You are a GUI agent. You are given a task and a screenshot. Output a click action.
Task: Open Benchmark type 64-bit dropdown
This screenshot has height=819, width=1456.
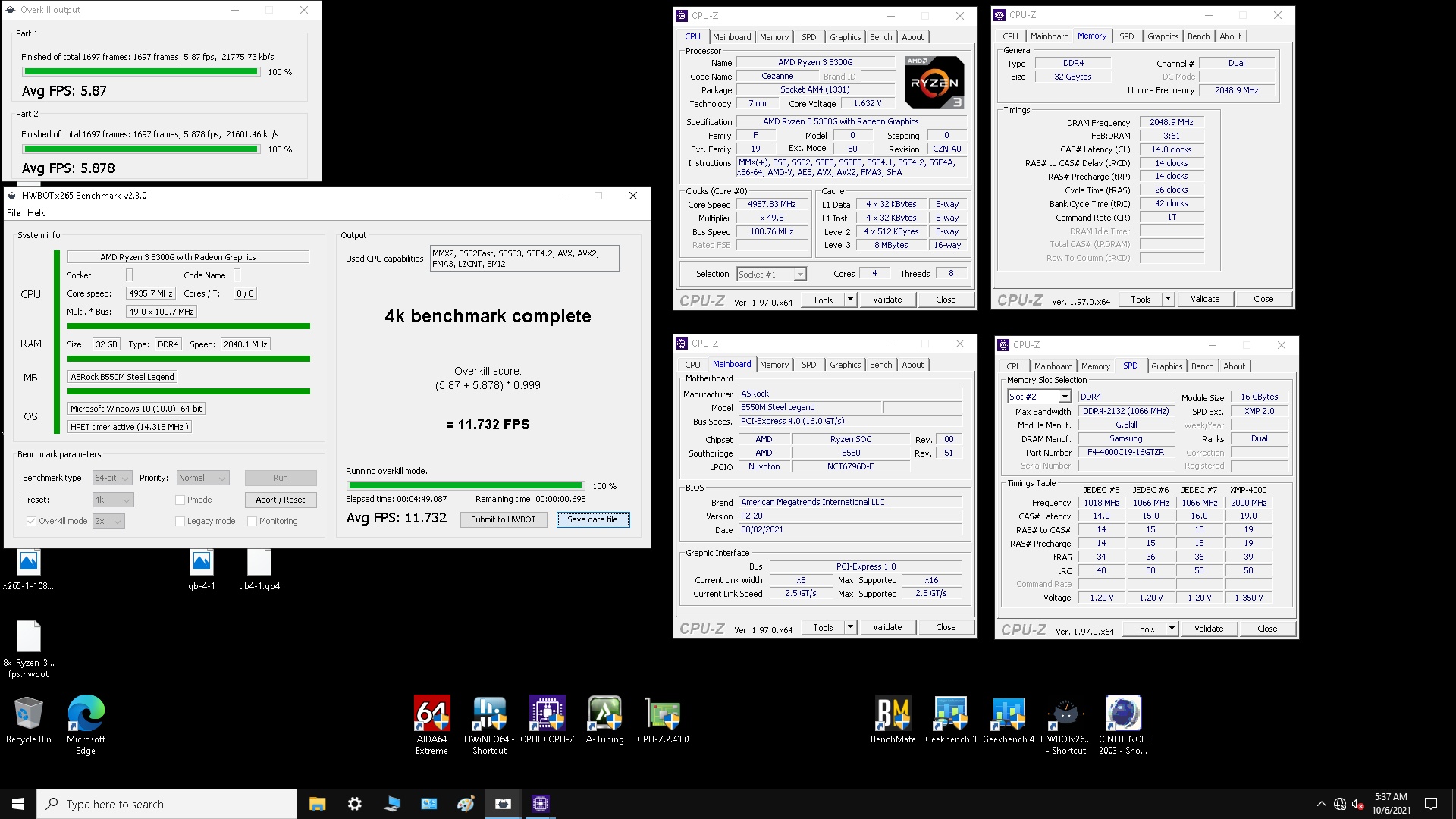[x=112, y=478]
